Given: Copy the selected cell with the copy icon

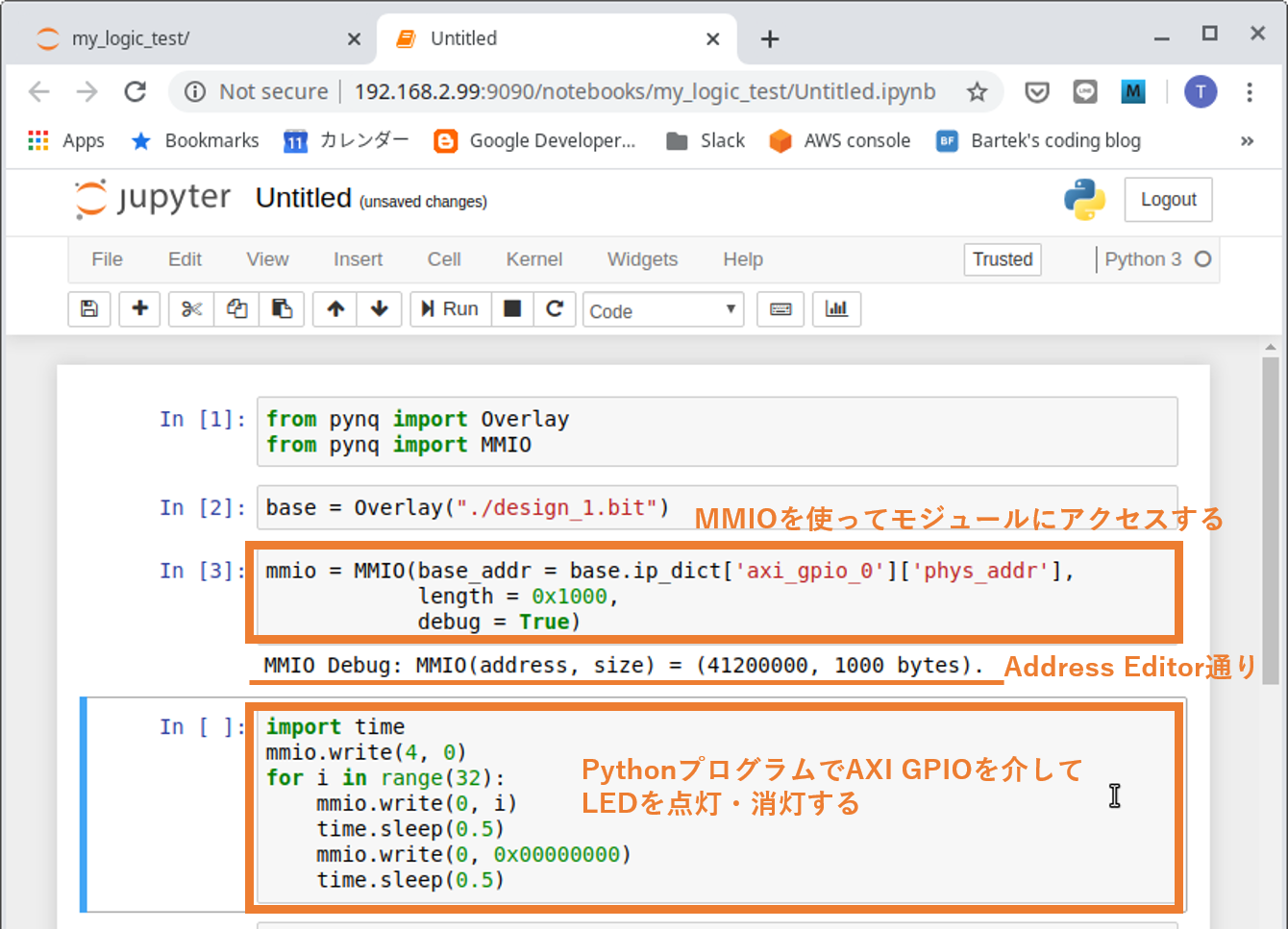Looking at the screenshot, I should [x=235, y=308].
